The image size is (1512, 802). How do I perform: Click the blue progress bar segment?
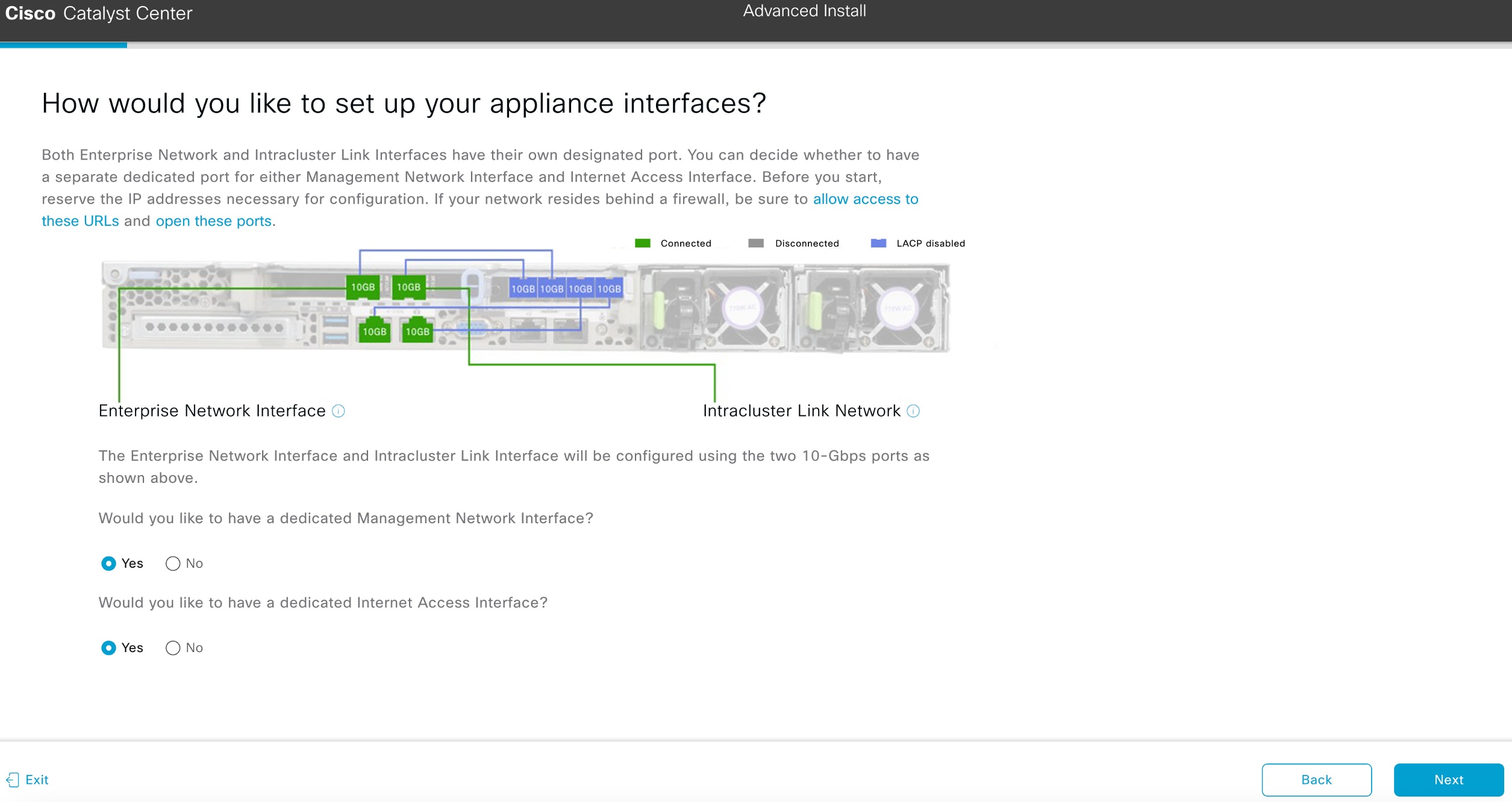[x=63, y=45]
